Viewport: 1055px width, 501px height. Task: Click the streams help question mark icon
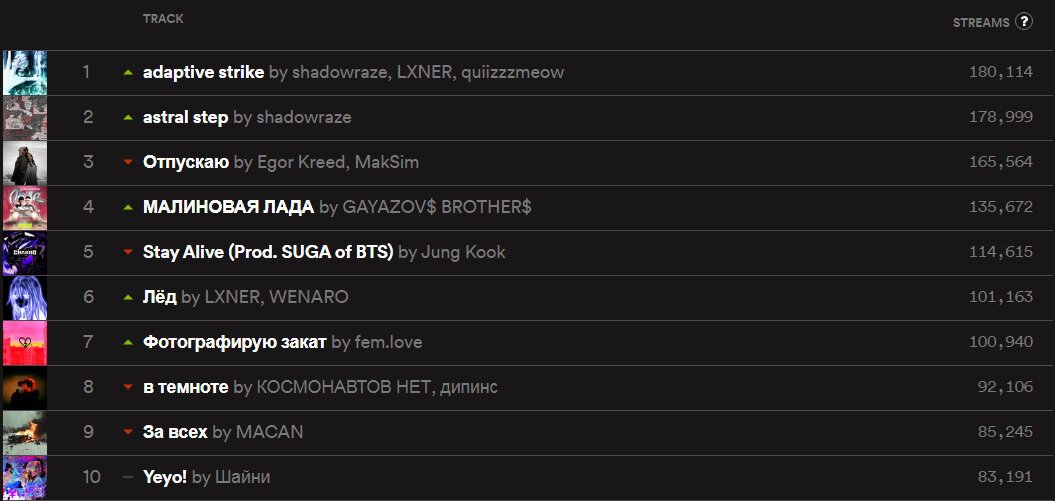pos(1023,21)
